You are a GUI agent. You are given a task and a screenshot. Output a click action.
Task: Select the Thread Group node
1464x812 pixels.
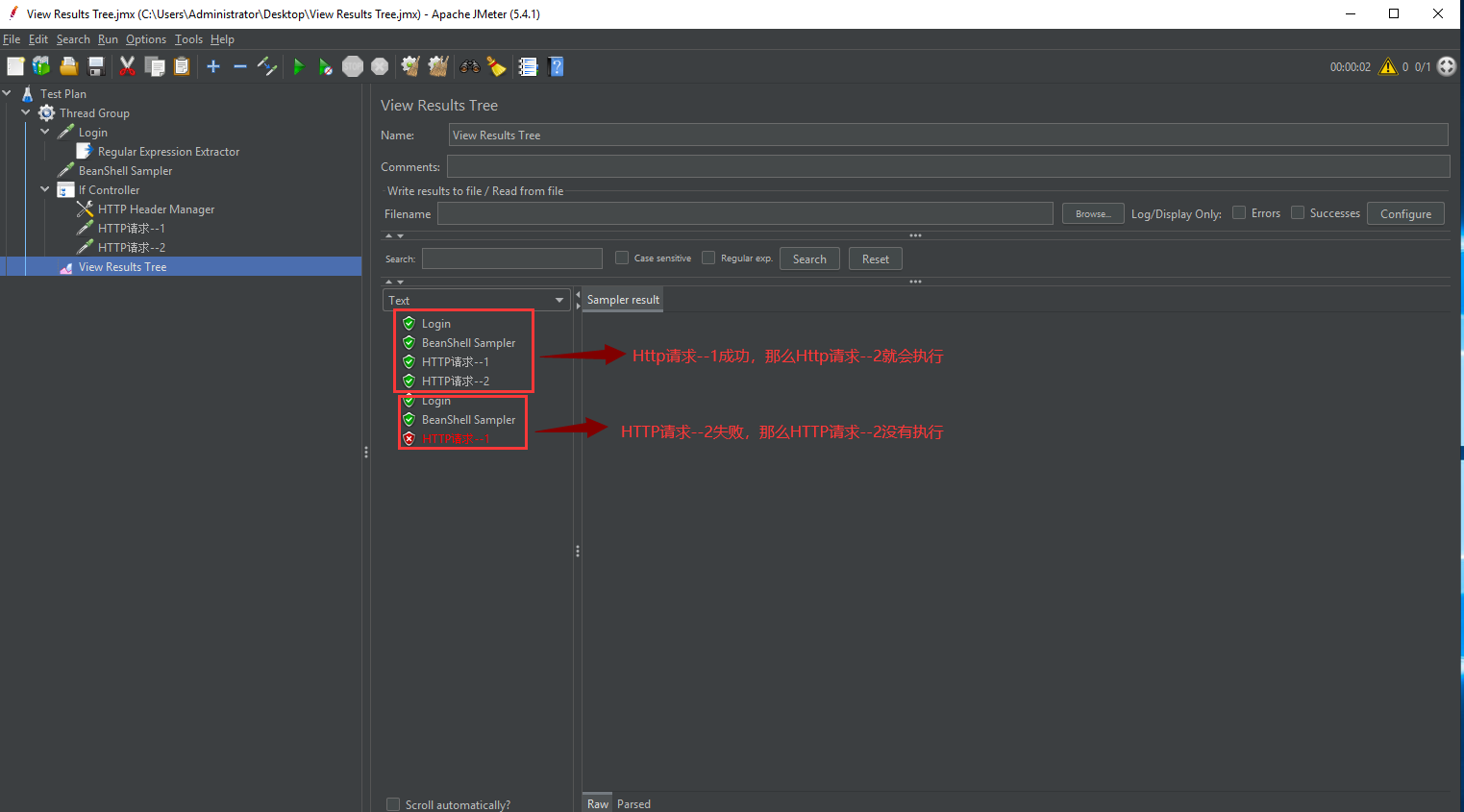point(94,113)
